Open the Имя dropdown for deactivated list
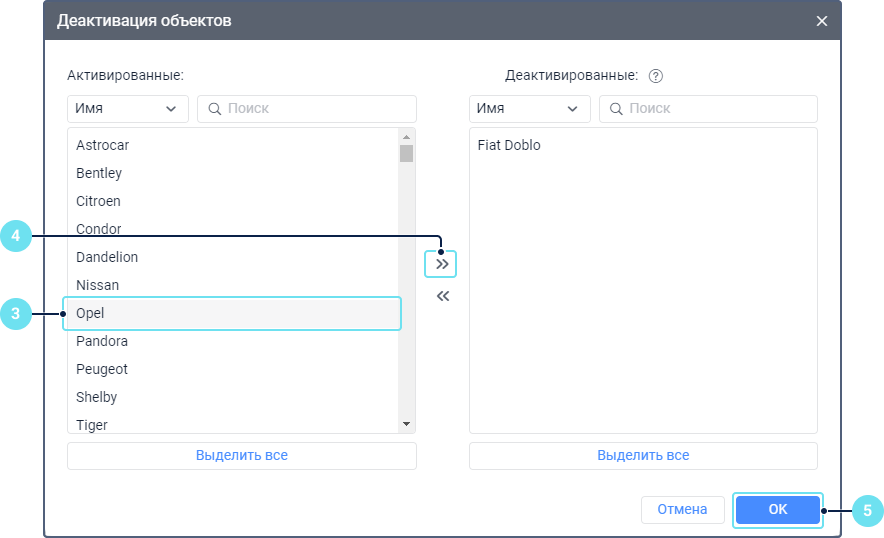 click(530, 109)
